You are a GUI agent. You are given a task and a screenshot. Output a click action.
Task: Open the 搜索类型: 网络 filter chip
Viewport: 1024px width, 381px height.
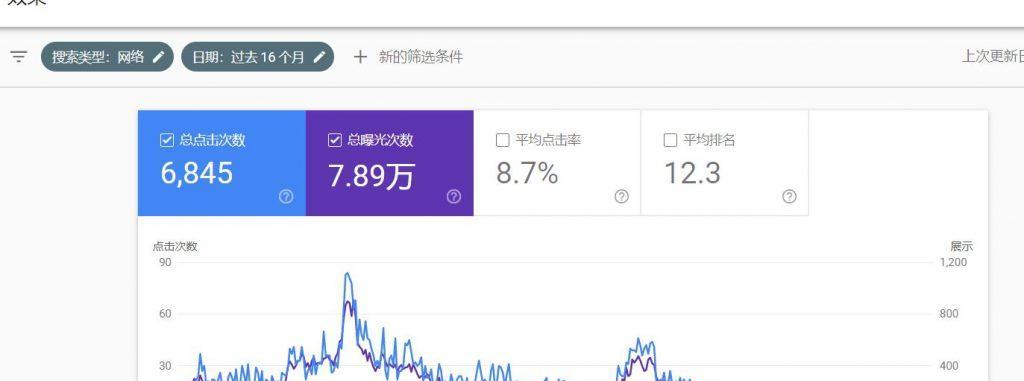[107, 57]
